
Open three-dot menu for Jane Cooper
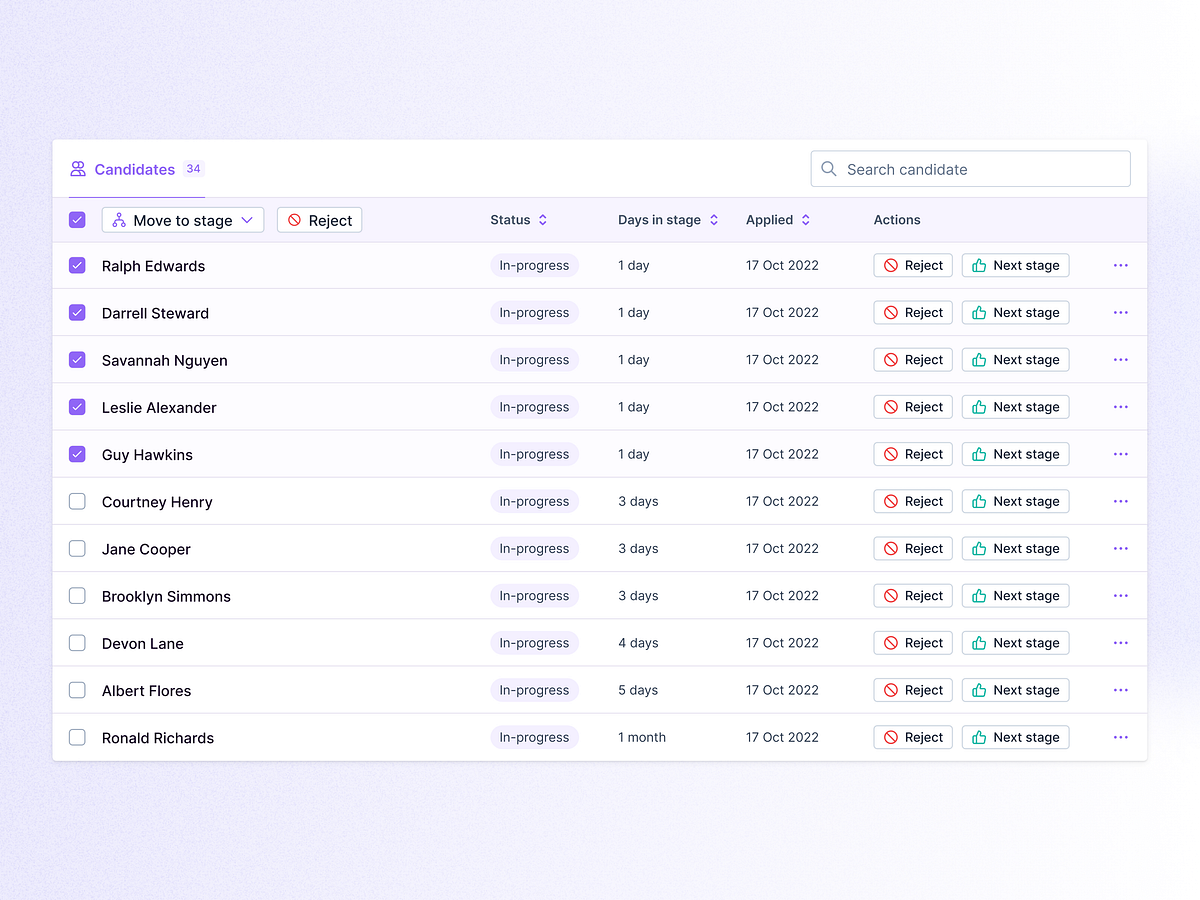pyautogui.click(x=1120, y=549)
